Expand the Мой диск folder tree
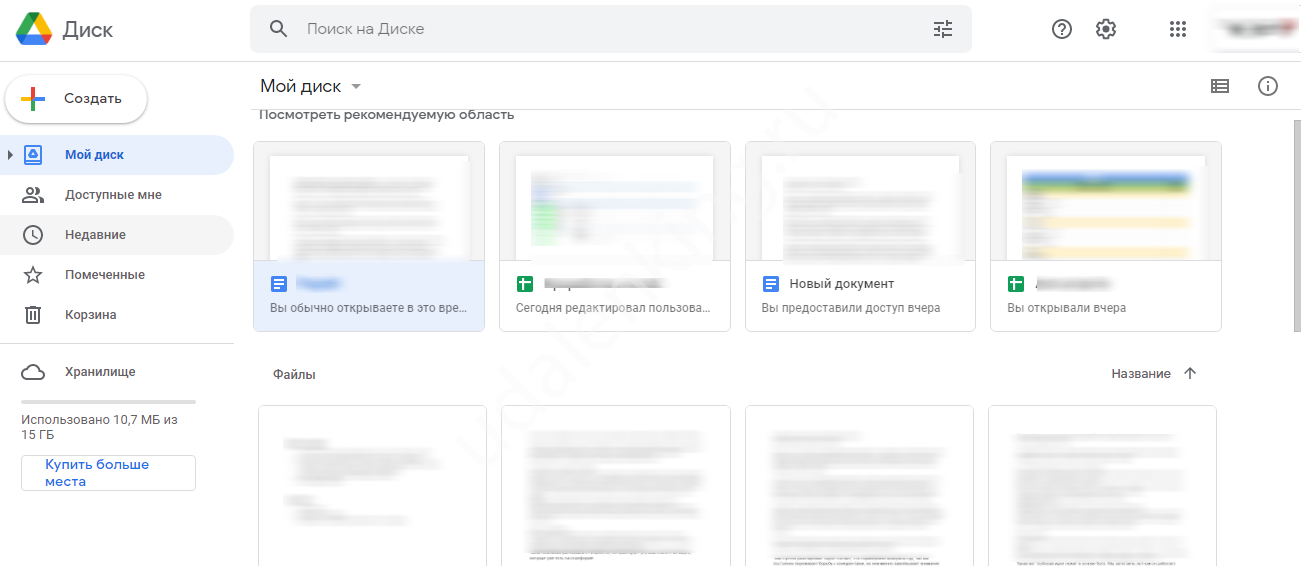 coord(10,155)
